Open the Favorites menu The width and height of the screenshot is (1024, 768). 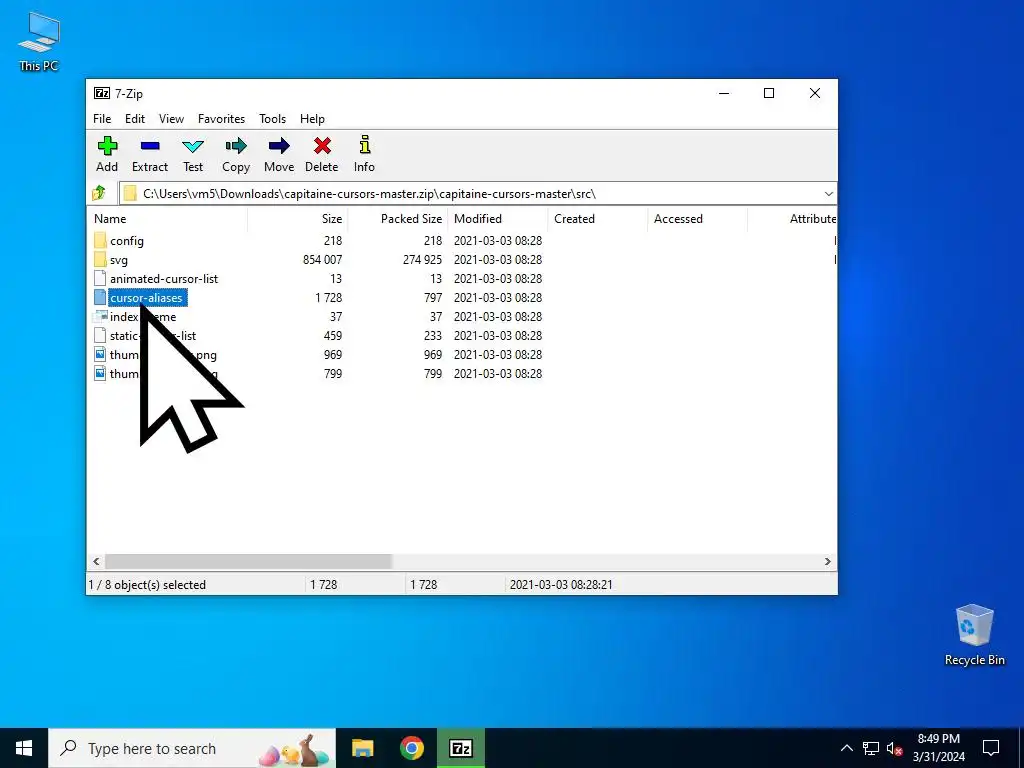coord(221,119)
